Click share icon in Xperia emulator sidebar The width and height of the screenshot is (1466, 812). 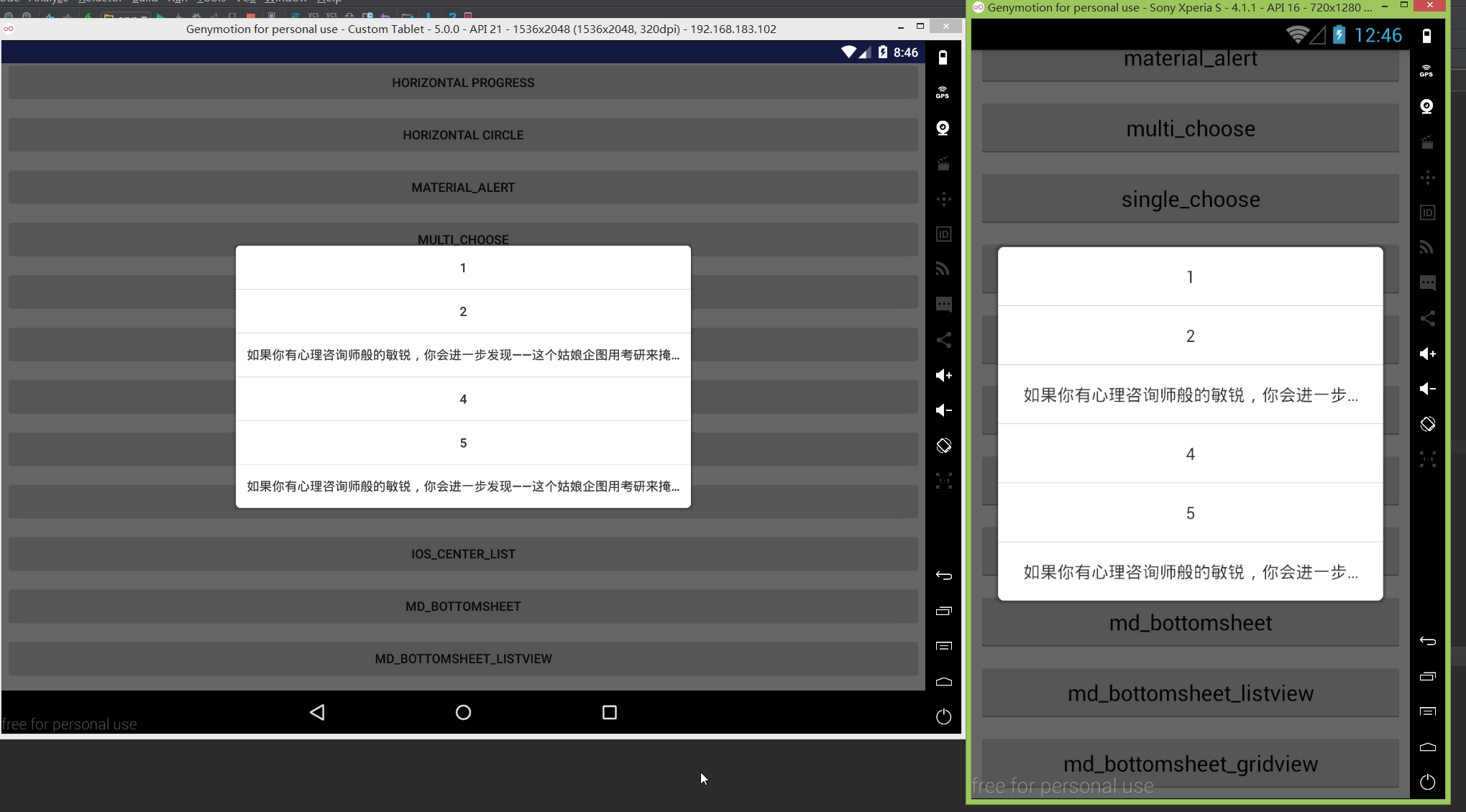1427,318
